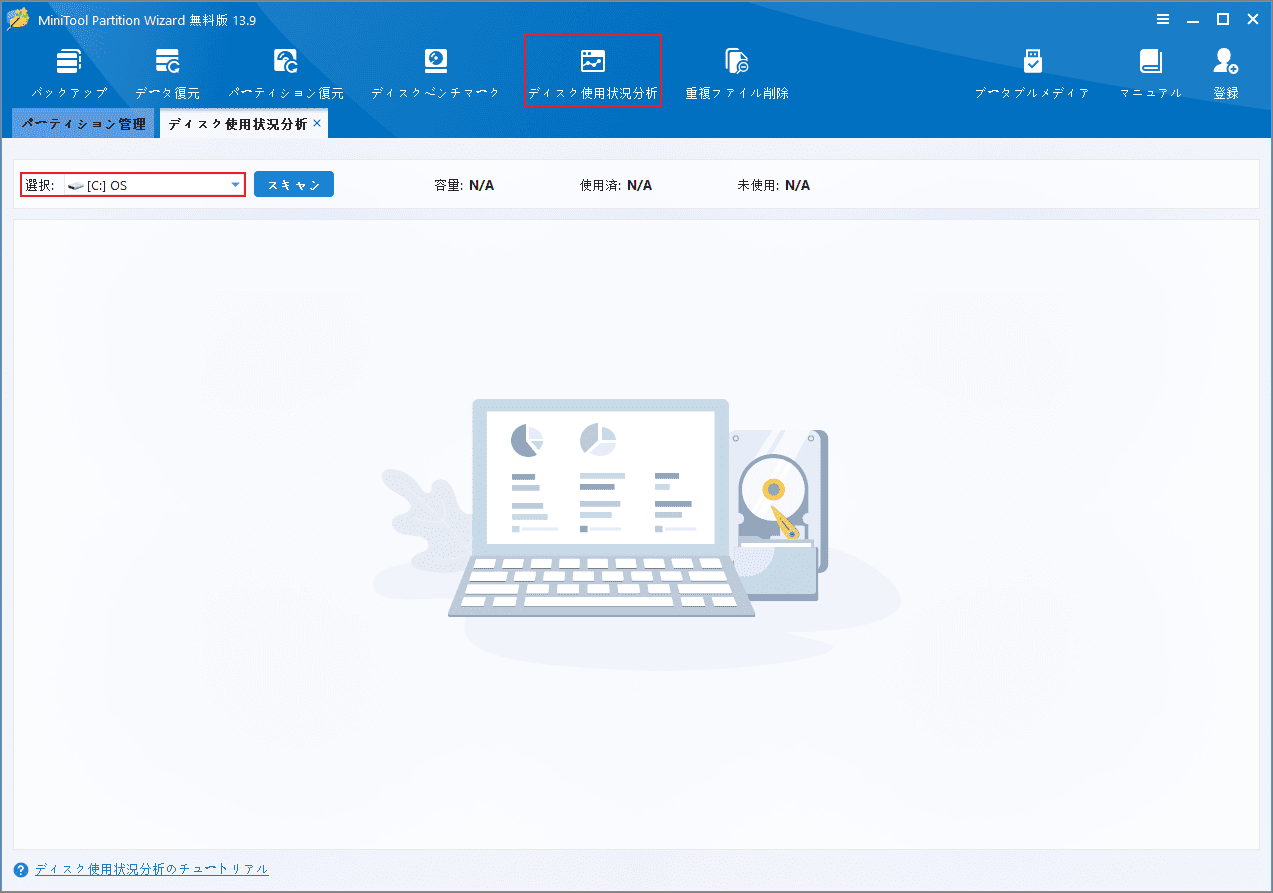The width and height of the screenshot is (1273, 893).
Task: Open the マニュアル (Manual)
Action: point(1151,74)
